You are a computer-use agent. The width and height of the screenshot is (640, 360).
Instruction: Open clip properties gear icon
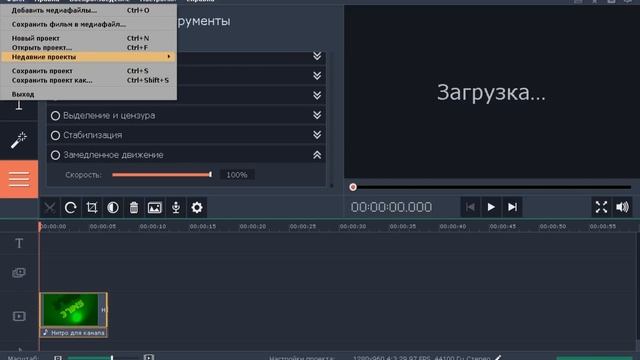[197, 207]
